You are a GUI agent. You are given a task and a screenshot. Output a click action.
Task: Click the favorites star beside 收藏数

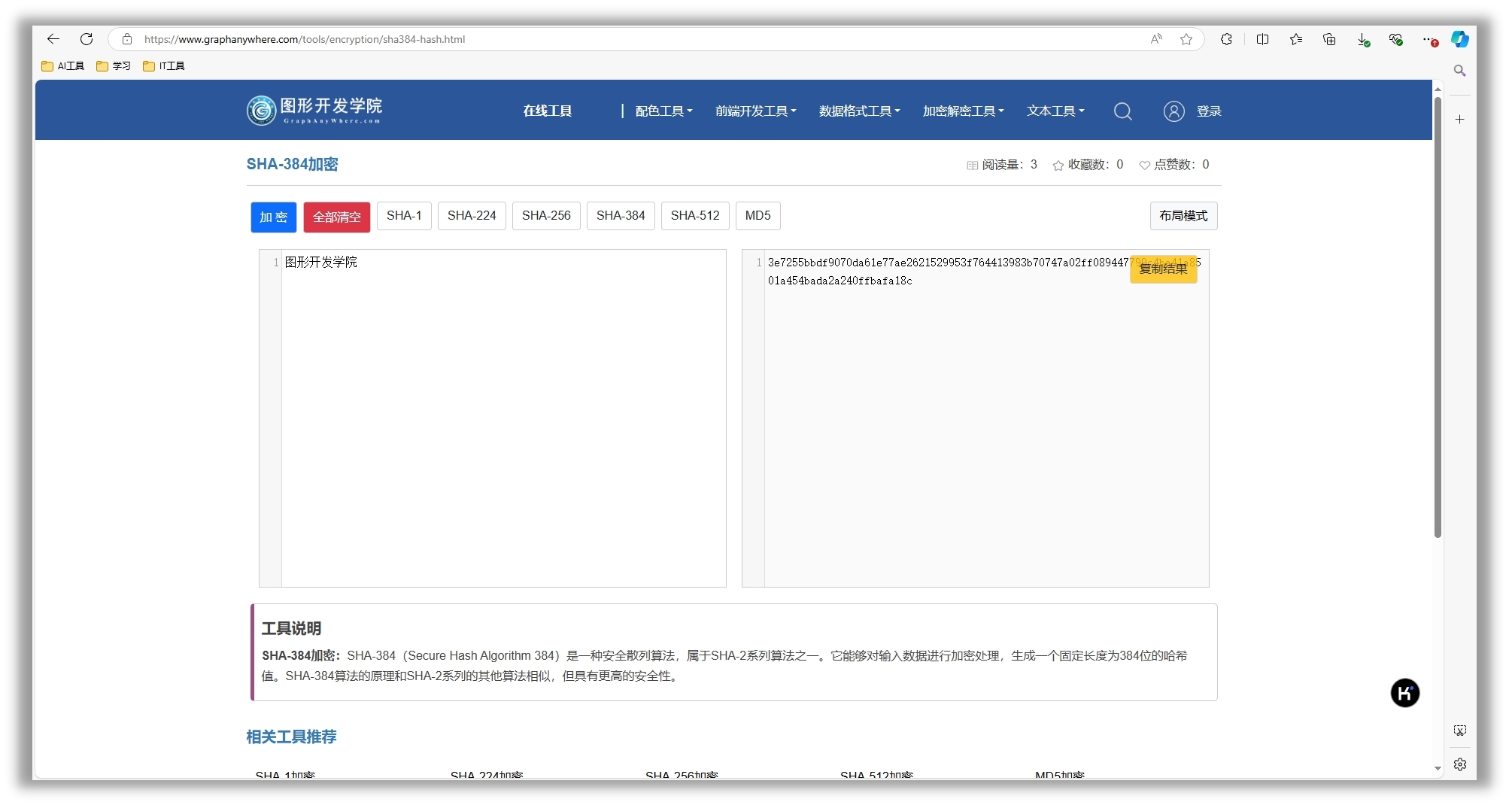click(x=1058, y=166)
